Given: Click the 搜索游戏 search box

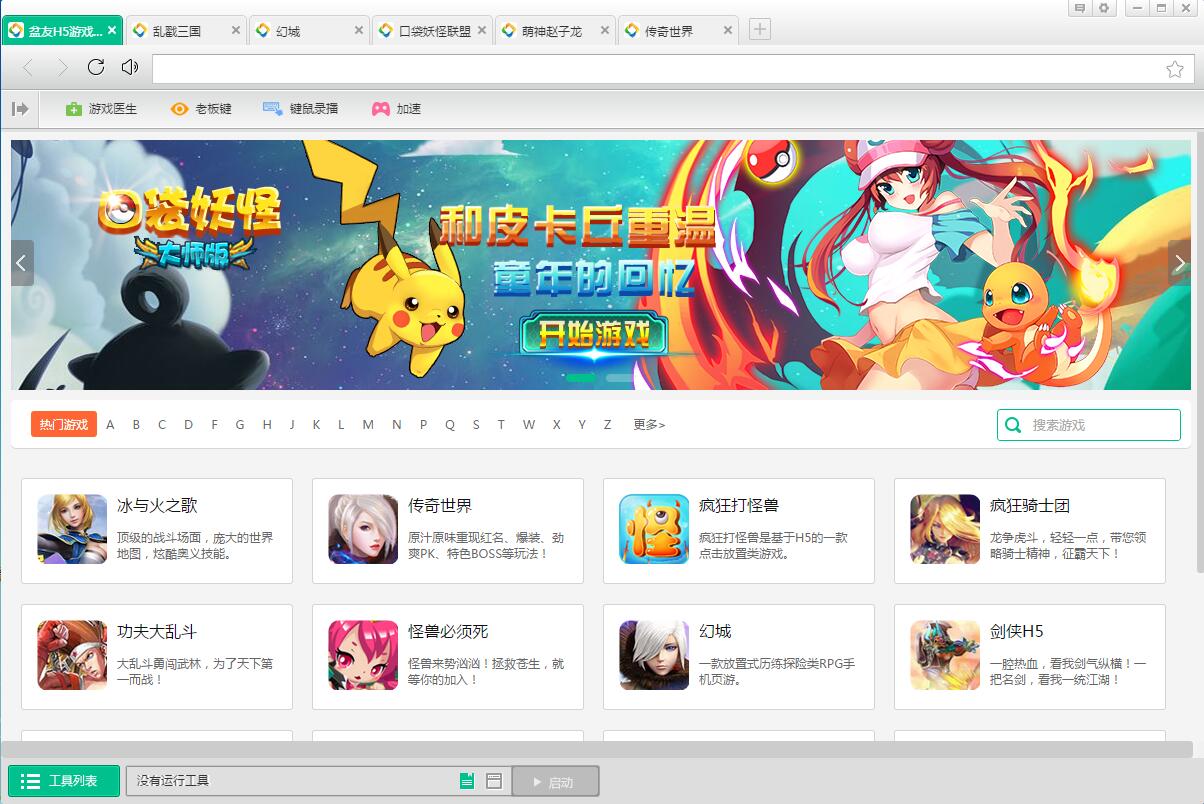Looking at the screenshot, I should point(1089,425).
